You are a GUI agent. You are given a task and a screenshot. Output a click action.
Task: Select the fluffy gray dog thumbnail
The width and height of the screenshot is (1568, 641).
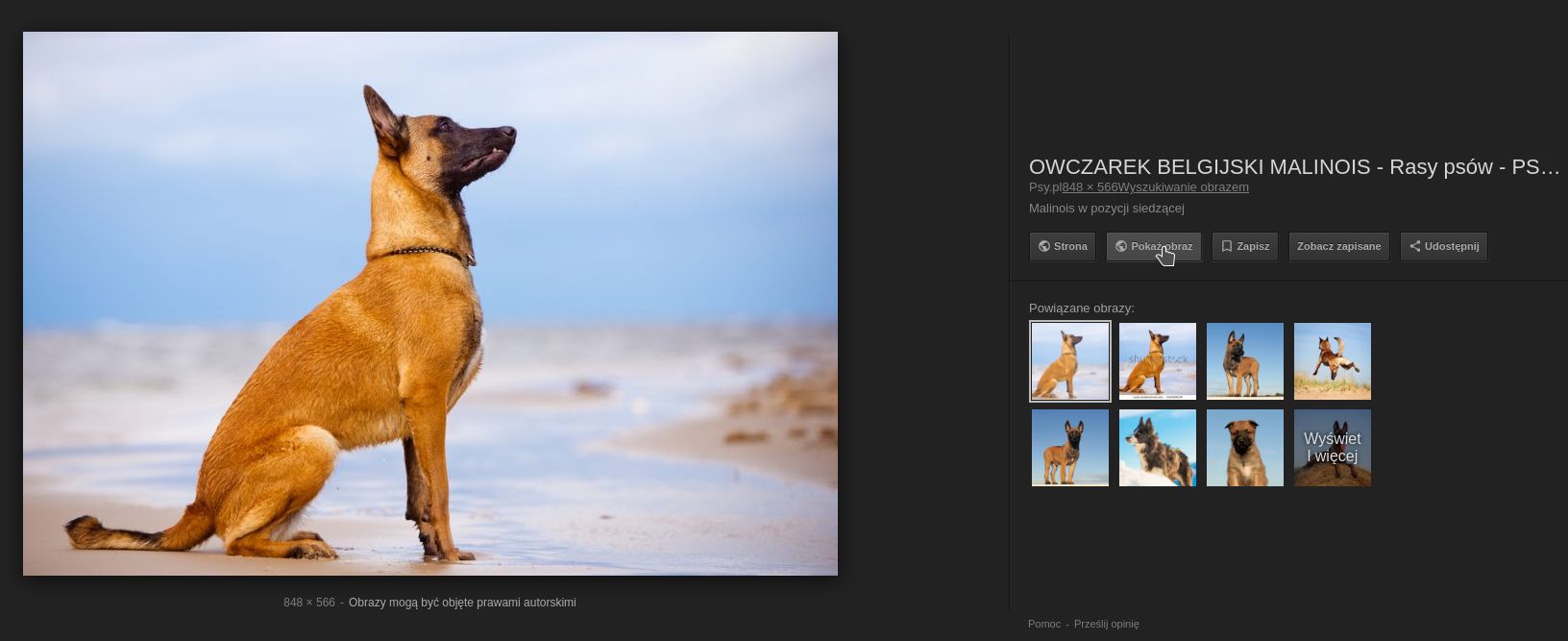pyautogui.click(x=1157, y=448)
